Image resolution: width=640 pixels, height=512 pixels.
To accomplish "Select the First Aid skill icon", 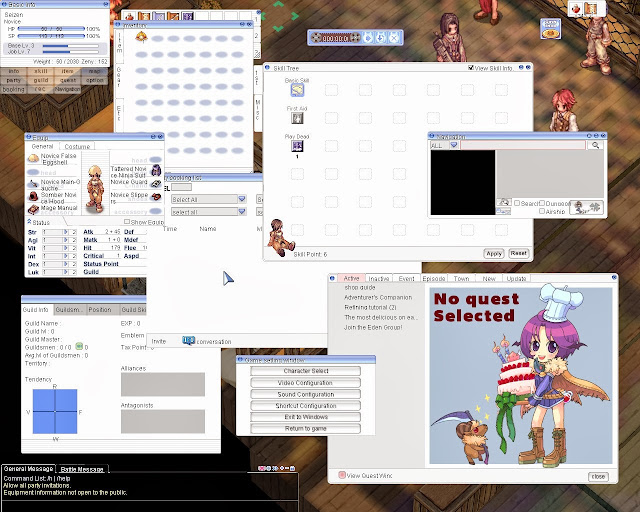I will pos(297,118).
